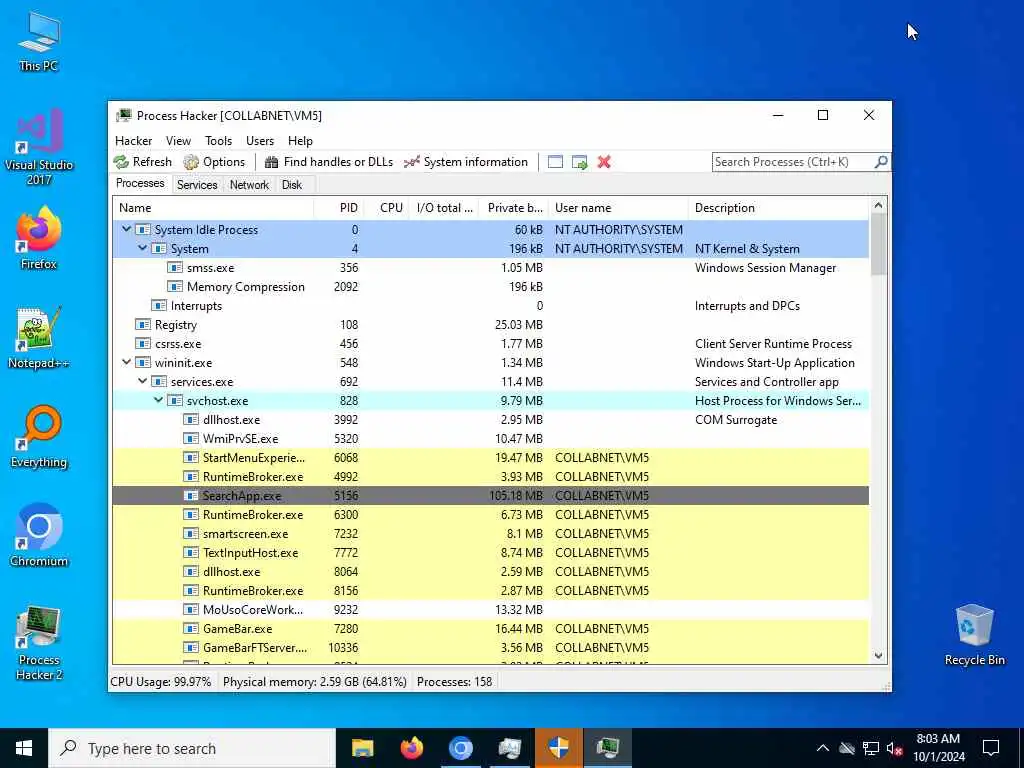This screenshot has height=768, width=1024.
Task: Open the Tools menu
Action: pyautogui.click(x=218, y=141)
